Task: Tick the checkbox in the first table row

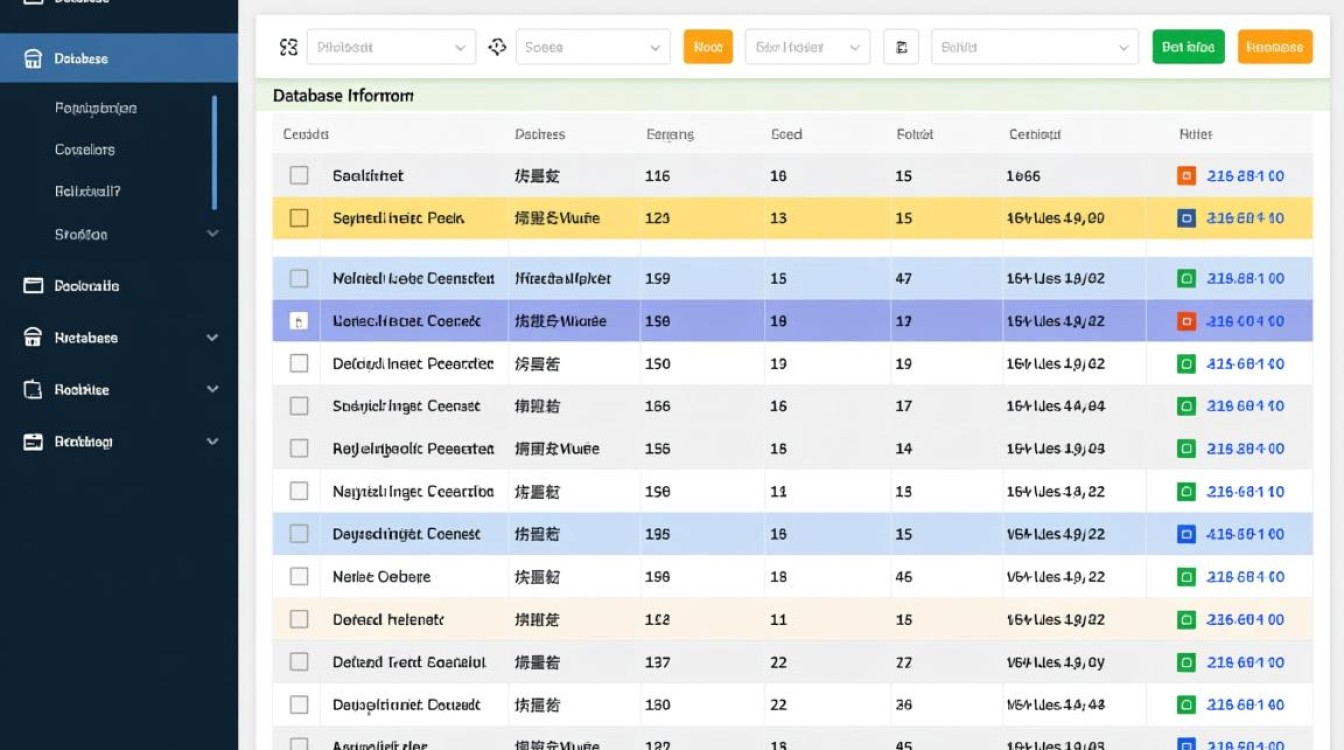Action: (299, 176)
